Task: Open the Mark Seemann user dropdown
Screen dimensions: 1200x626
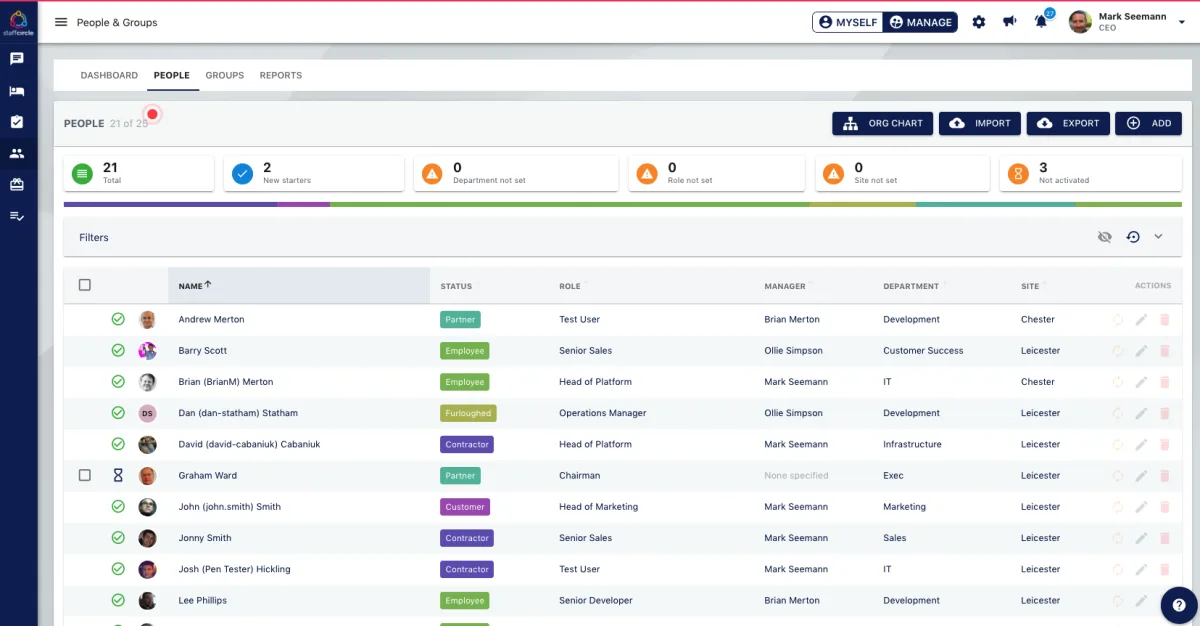Action: click(1127, 22)
